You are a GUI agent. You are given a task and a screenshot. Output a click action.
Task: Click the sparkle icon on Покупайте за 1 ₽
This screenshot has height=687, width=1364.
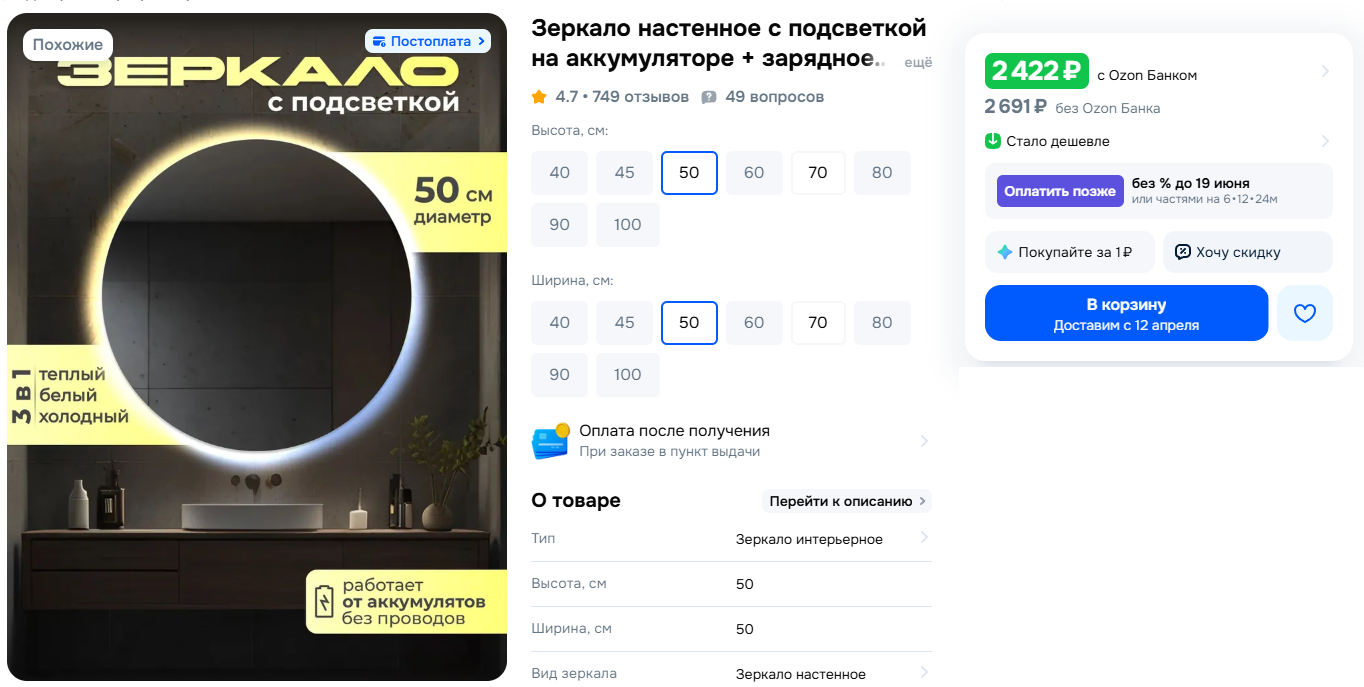click(x=1005, y=252)
